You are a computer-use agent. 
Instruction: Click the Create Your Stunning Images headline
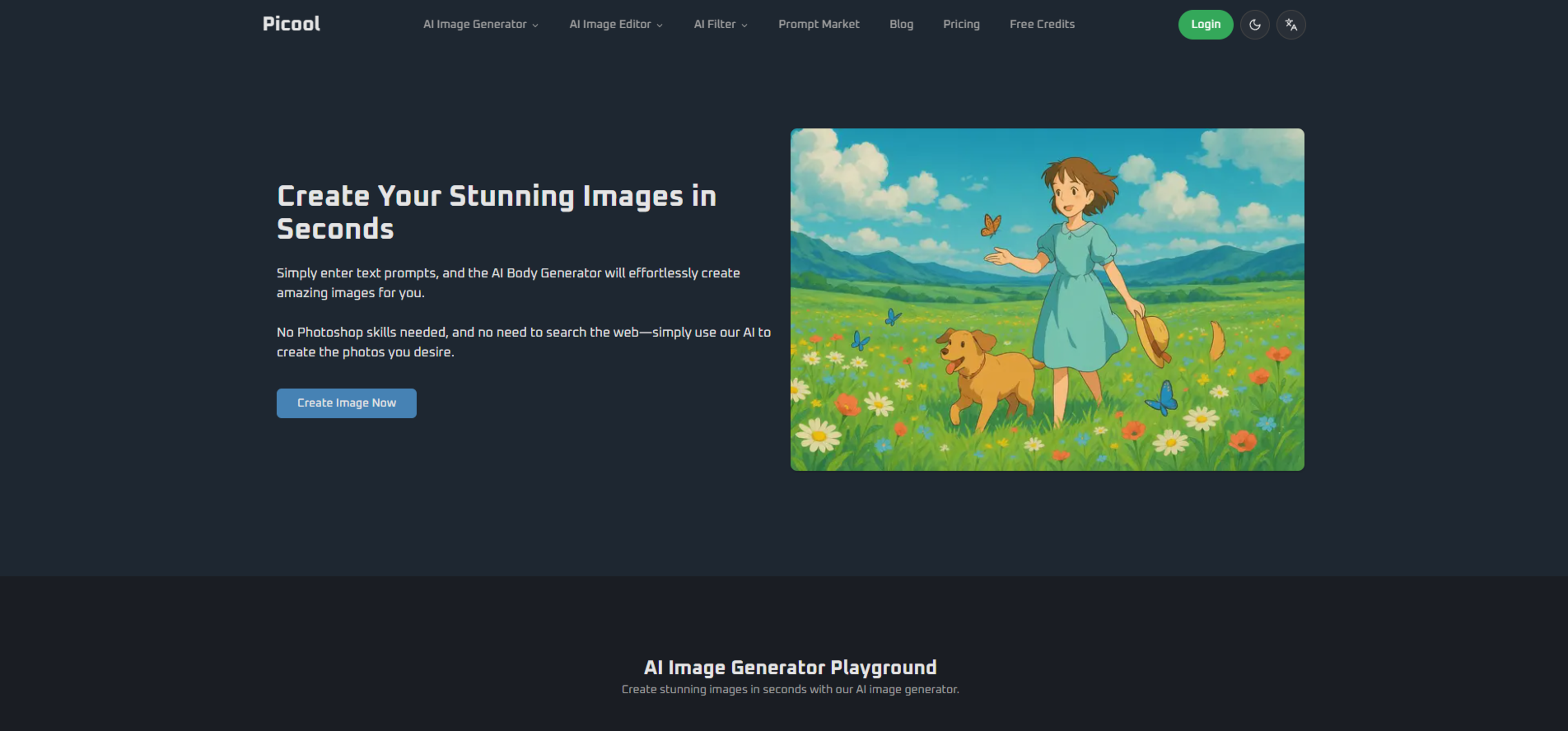(496, 212)
